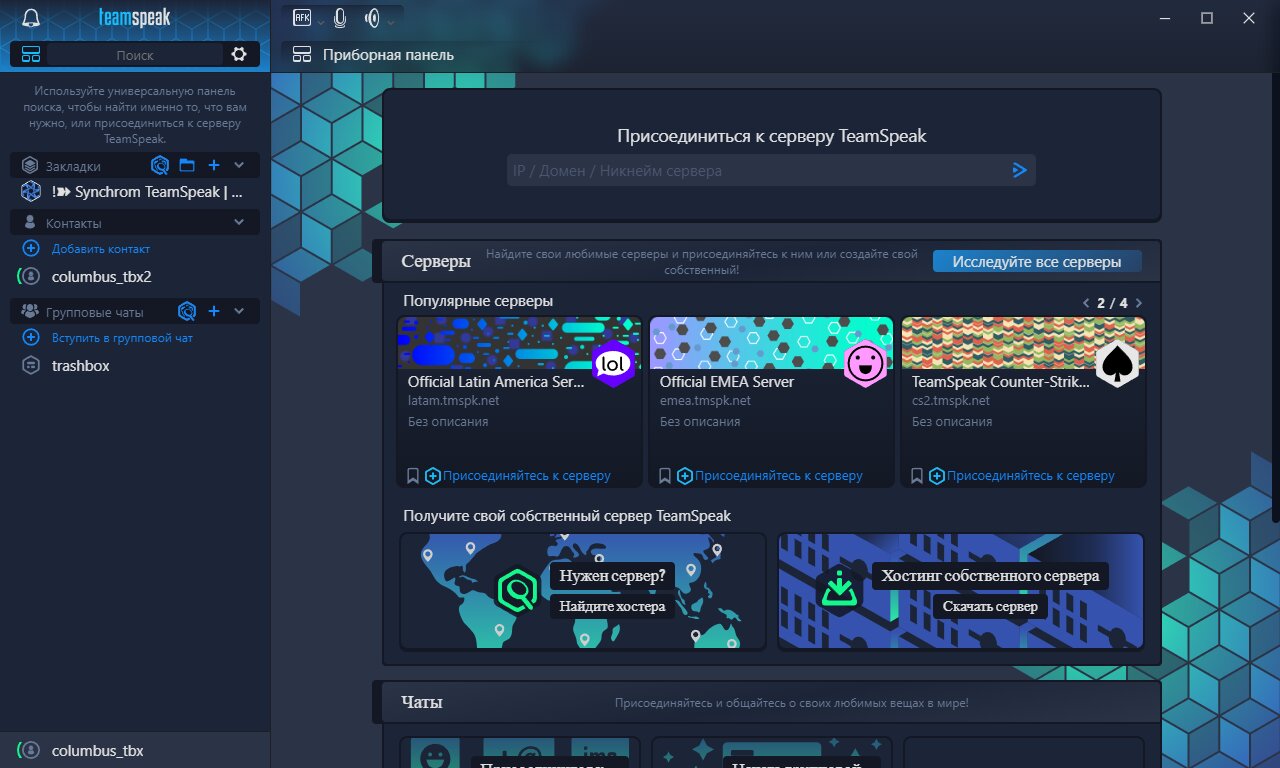This screenshot has height=768, width=1280.
Task: Open the notifications bell icon
Action: 31,18
